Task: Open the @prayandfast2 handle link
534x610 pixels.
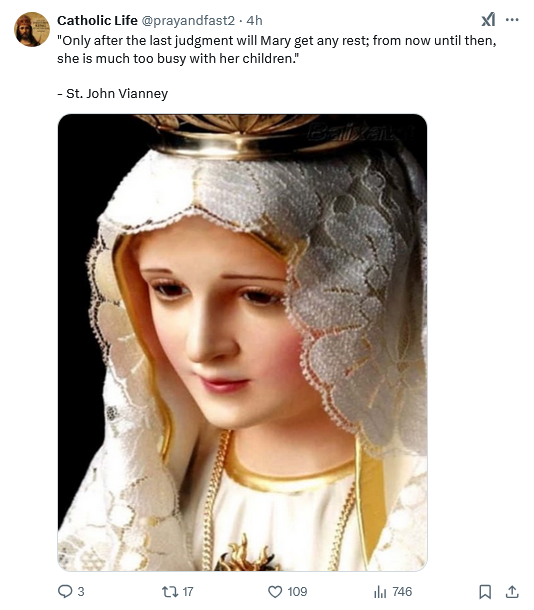Action: [188, 20]
